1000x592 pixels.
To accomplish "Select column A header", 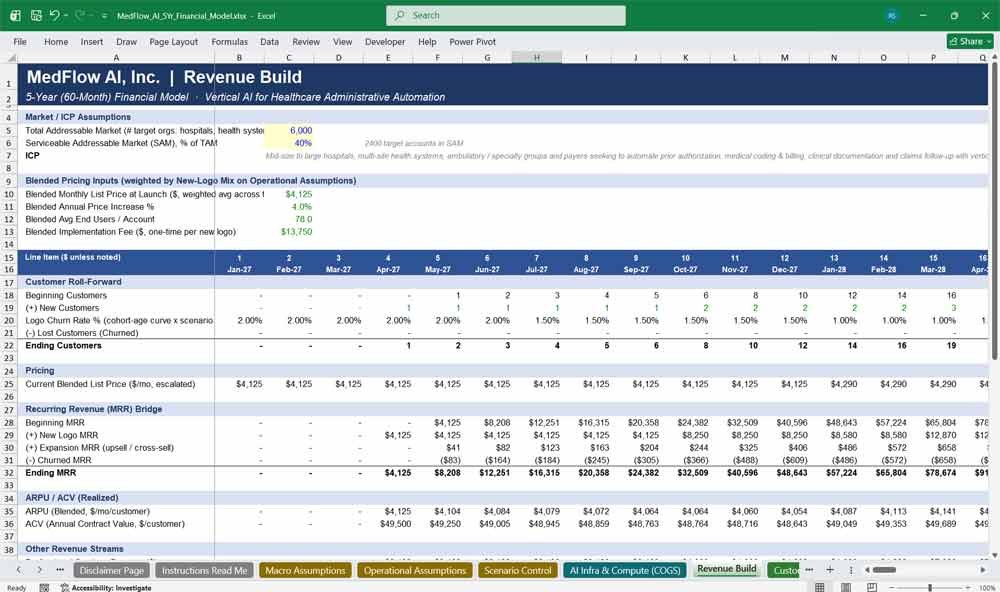I will pos(116,57).
